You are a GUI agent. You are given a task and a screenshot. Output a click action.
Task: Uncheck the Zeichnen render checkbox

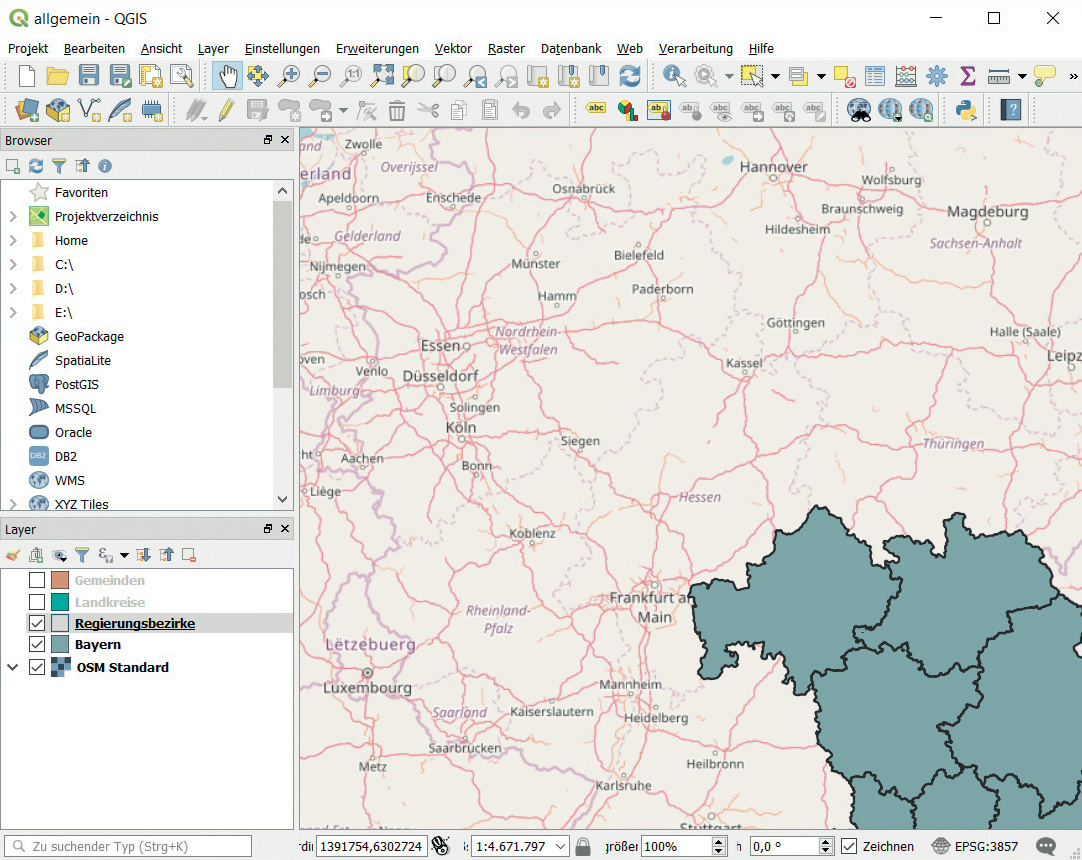[x=849, y=846]
